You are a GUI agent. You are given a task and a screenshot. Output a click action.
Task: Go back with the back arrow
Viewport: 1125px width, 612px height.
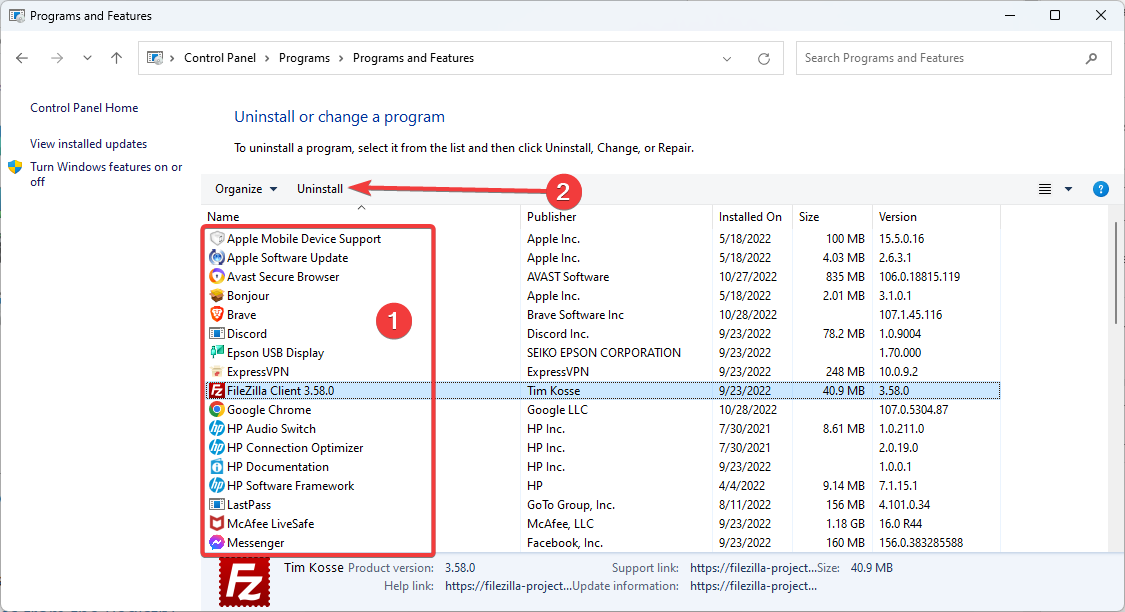(x=22, y=58)
